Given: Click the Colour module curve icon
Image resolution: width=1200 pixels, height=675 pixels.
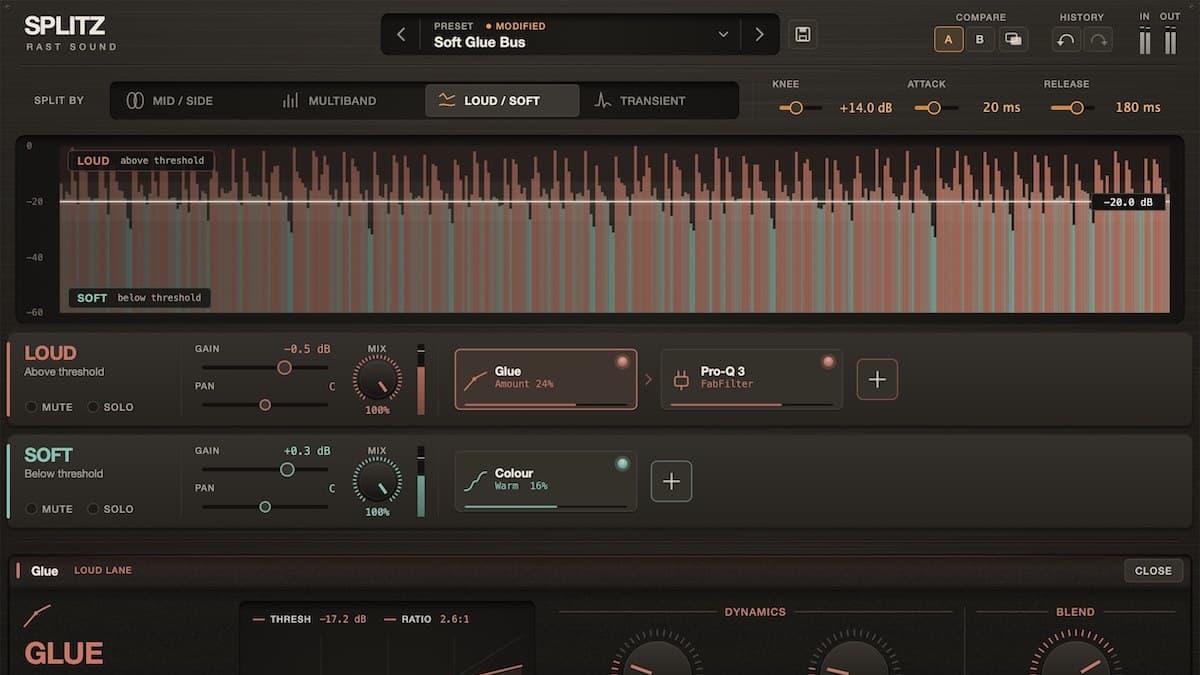Looking at the screenshot, I should click(x=476, y=481).
